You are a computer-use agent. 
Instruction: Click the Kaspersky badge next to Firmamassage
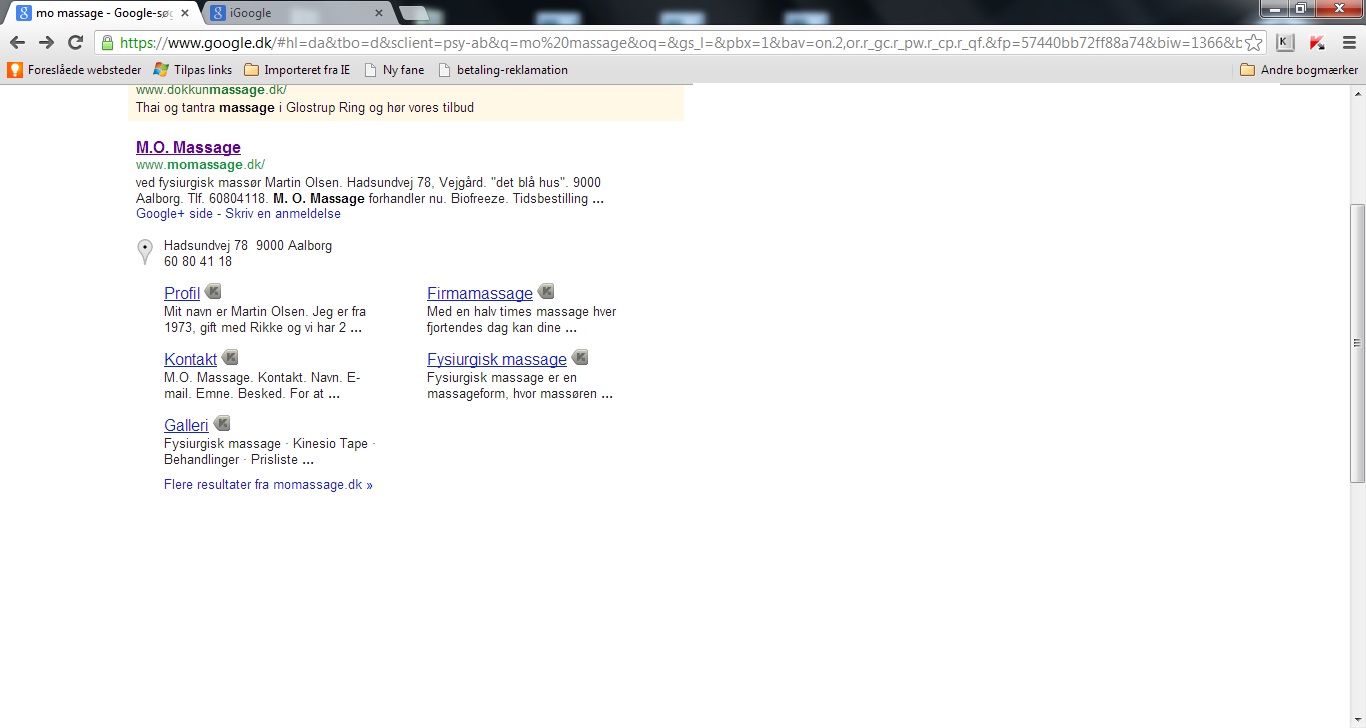(545, 292)
